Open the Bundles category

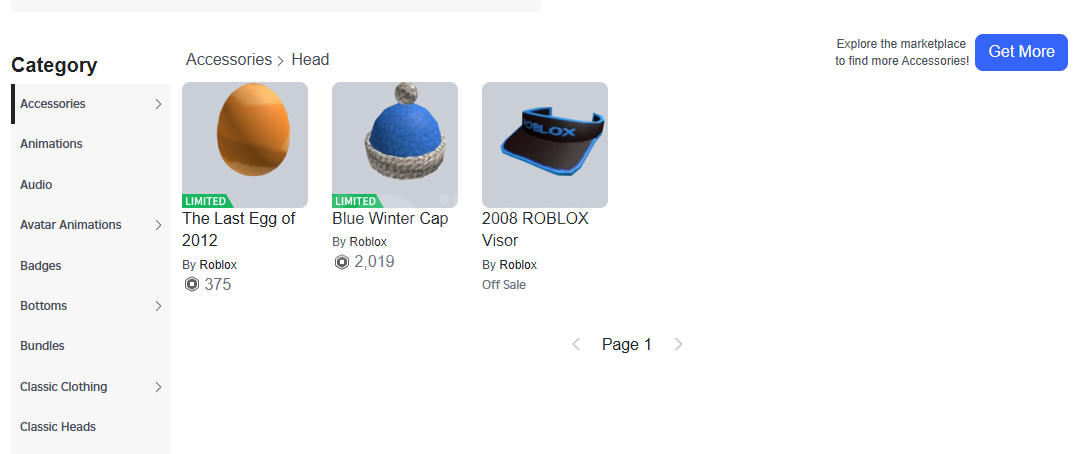pos(42,346)
